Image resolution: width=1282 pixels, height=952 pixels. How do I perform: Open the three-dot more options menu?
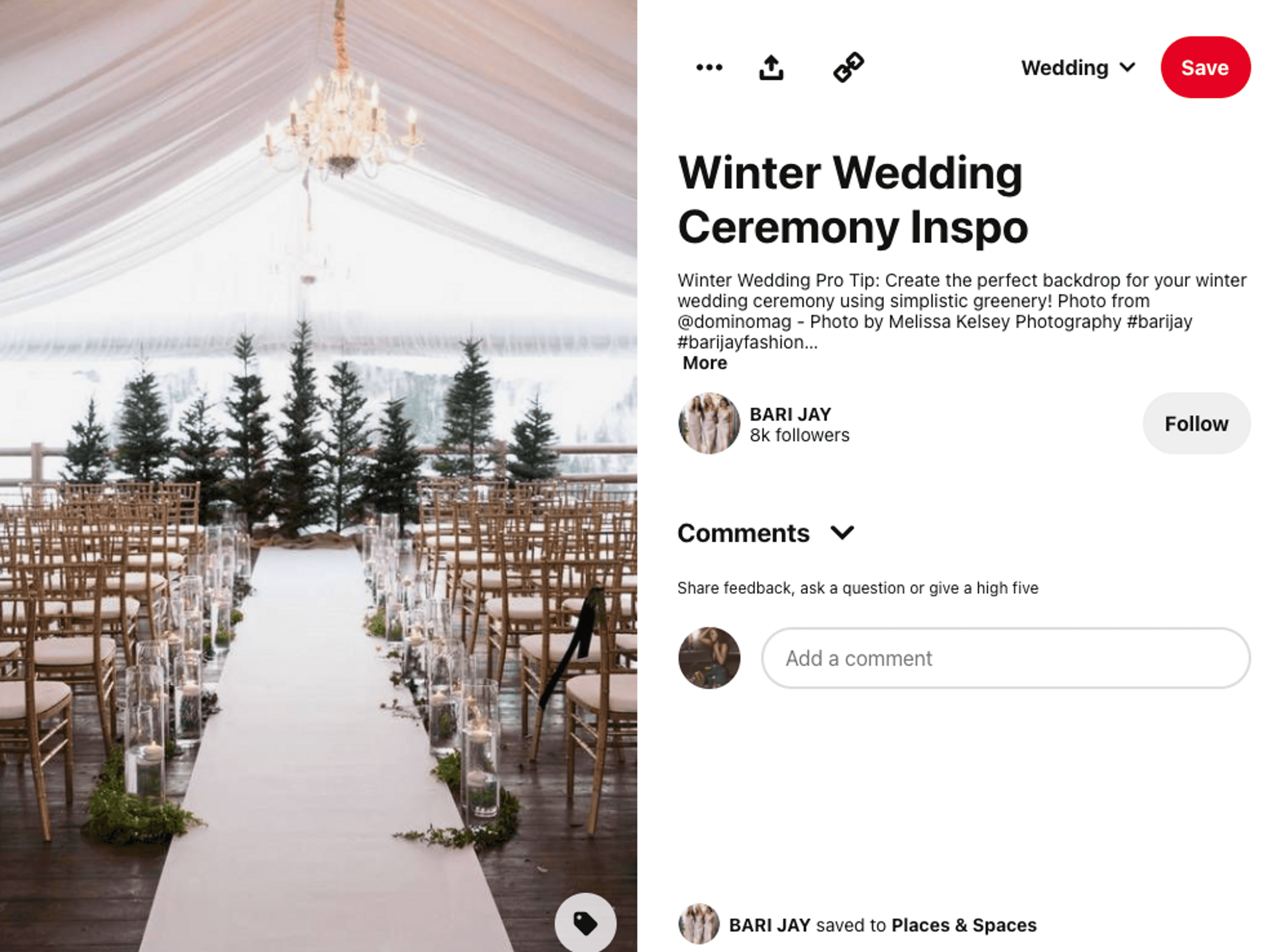709,67
